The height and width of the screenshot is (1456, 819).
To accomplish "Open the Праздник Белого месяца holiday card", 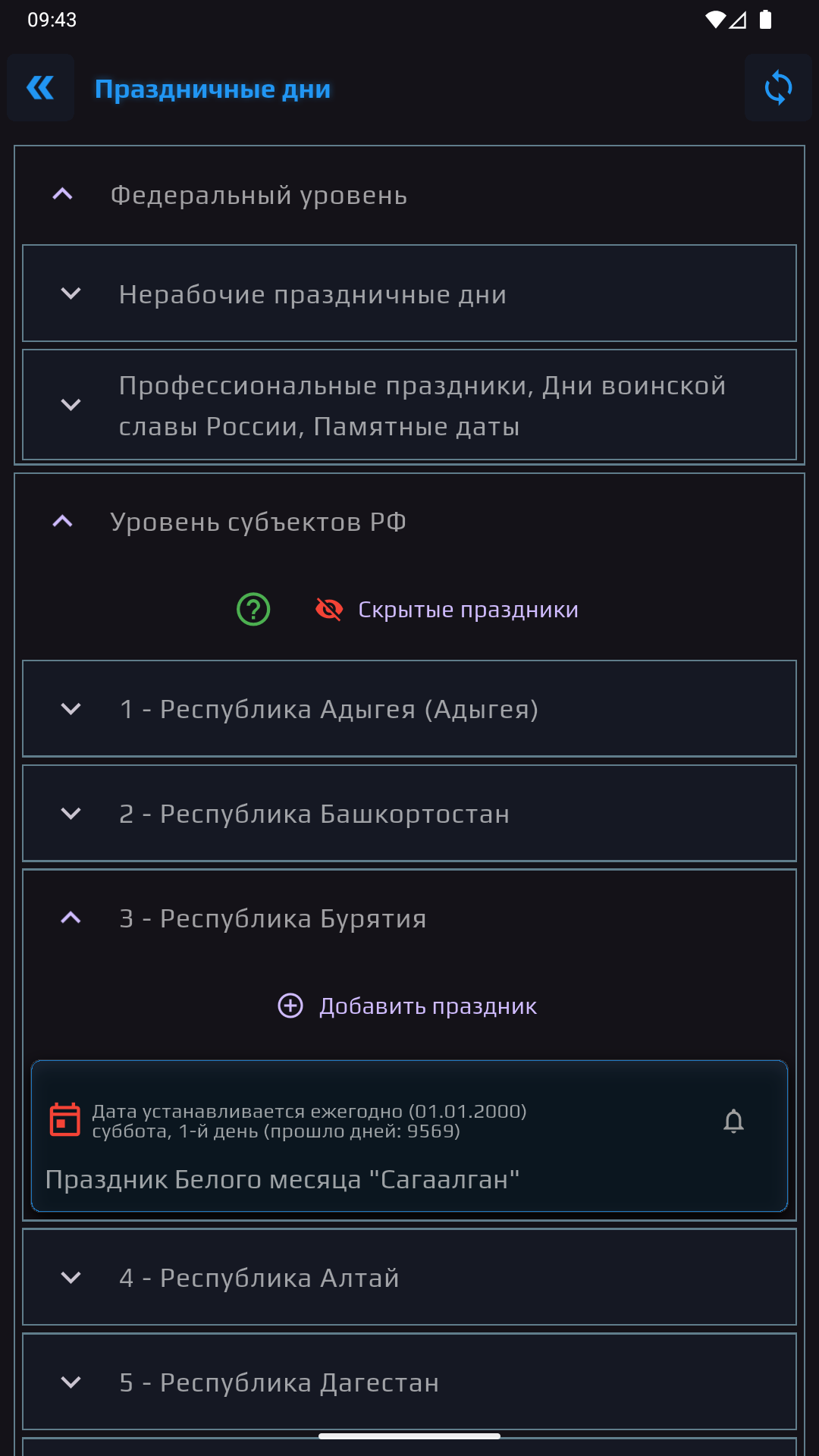I will 409,1136.
